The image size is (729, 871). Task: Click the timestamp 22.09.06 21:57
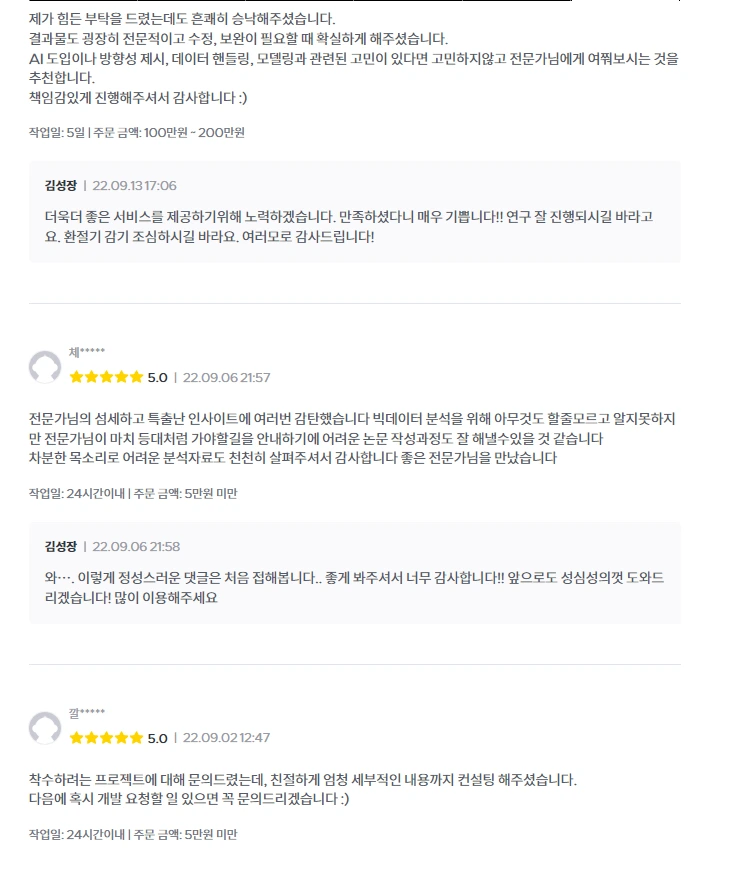pyautogui.click(x=227, y=378)
